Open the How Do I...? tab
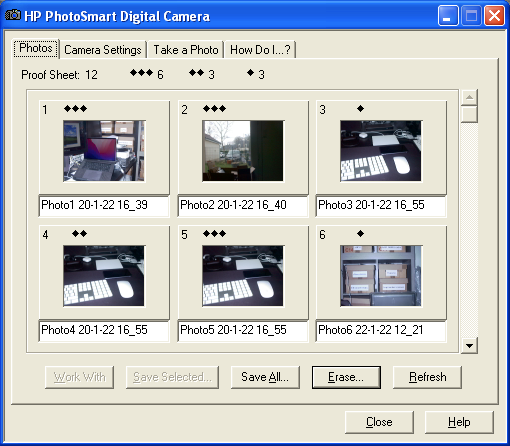Viewport: 510px width, 446px height. 260,50
